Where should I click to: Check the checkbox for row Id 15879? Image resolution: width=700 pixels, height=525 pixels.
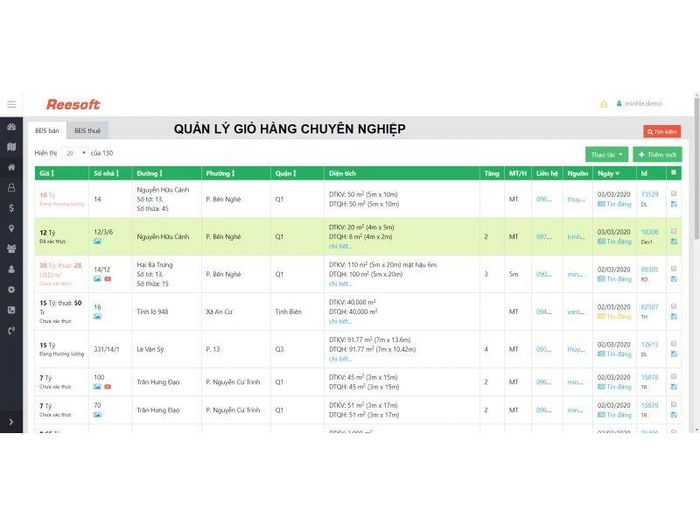pos(674,404)
